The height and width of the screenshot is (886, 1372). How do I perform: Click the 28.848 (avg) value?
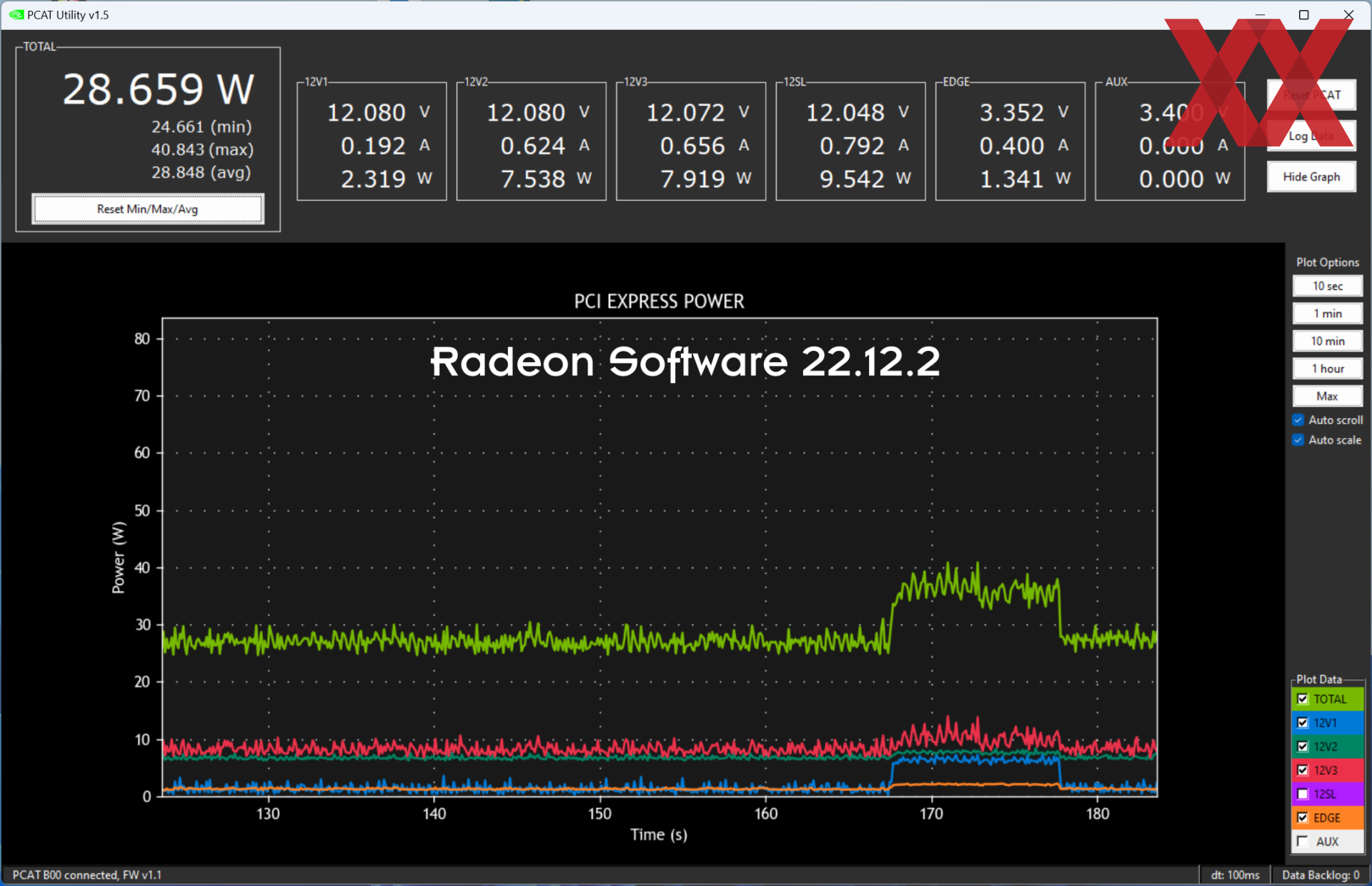click(x=201, y=172)
